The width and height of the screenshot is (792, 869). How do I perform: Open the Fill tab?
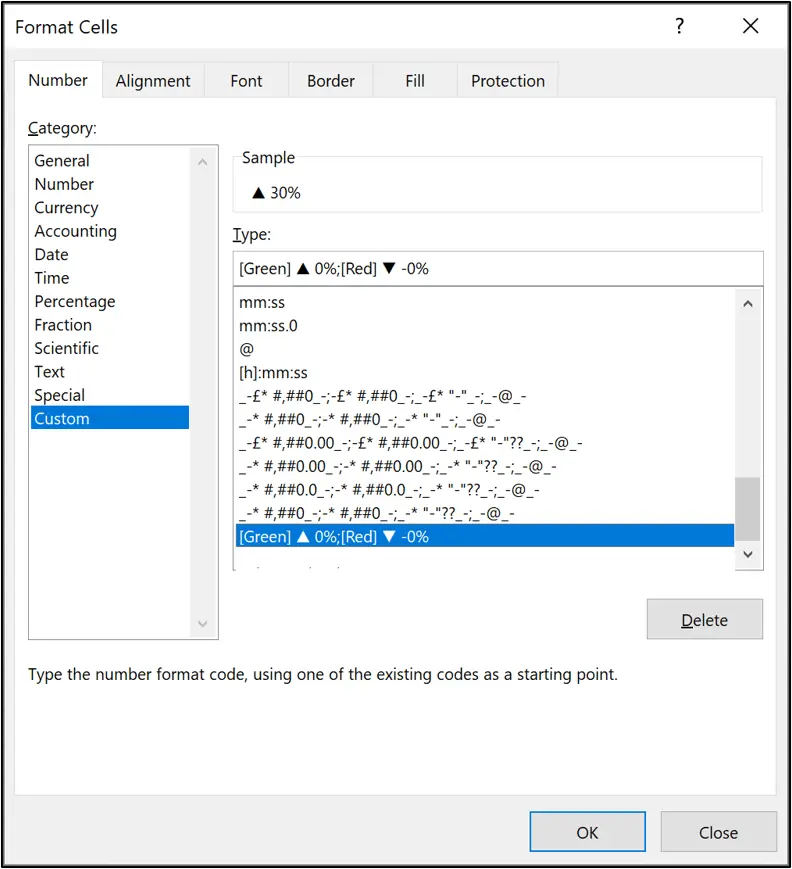[414, 79]
